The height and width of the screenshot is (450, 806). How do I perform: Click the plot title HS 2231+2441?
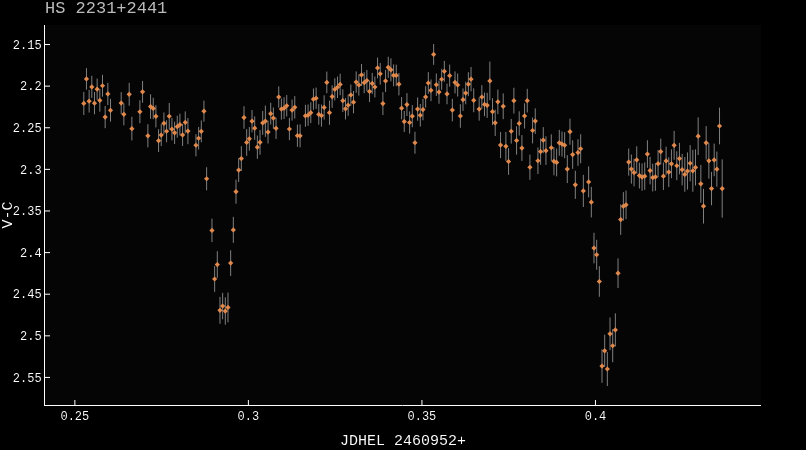click(x=106, y=9)
